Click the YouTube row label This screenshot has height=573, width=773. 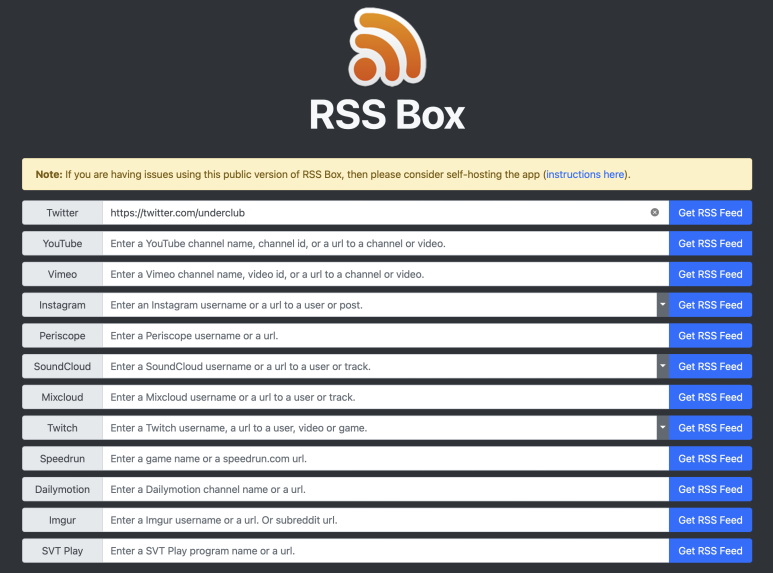pos(62,244)
